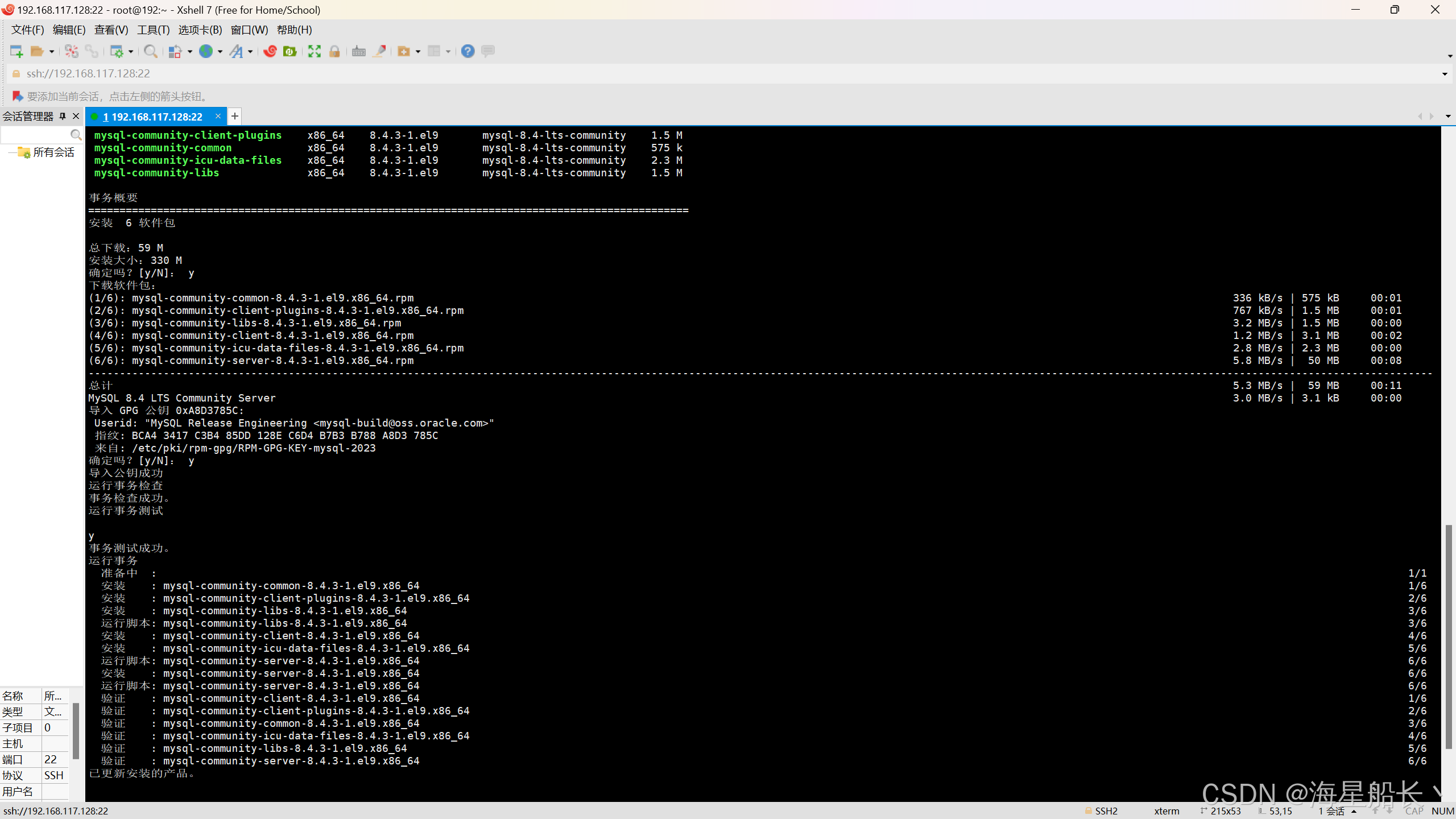Open the blue Help question icon

click(x=468, y=51)
